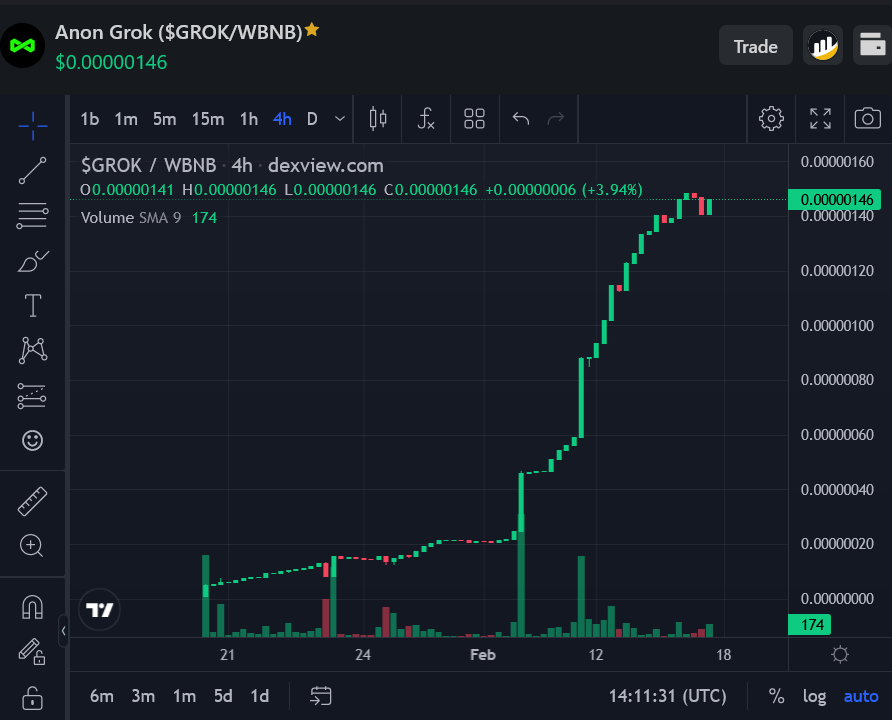Set date range to 6m
The image size is (892, 720).
pos(102,696)
